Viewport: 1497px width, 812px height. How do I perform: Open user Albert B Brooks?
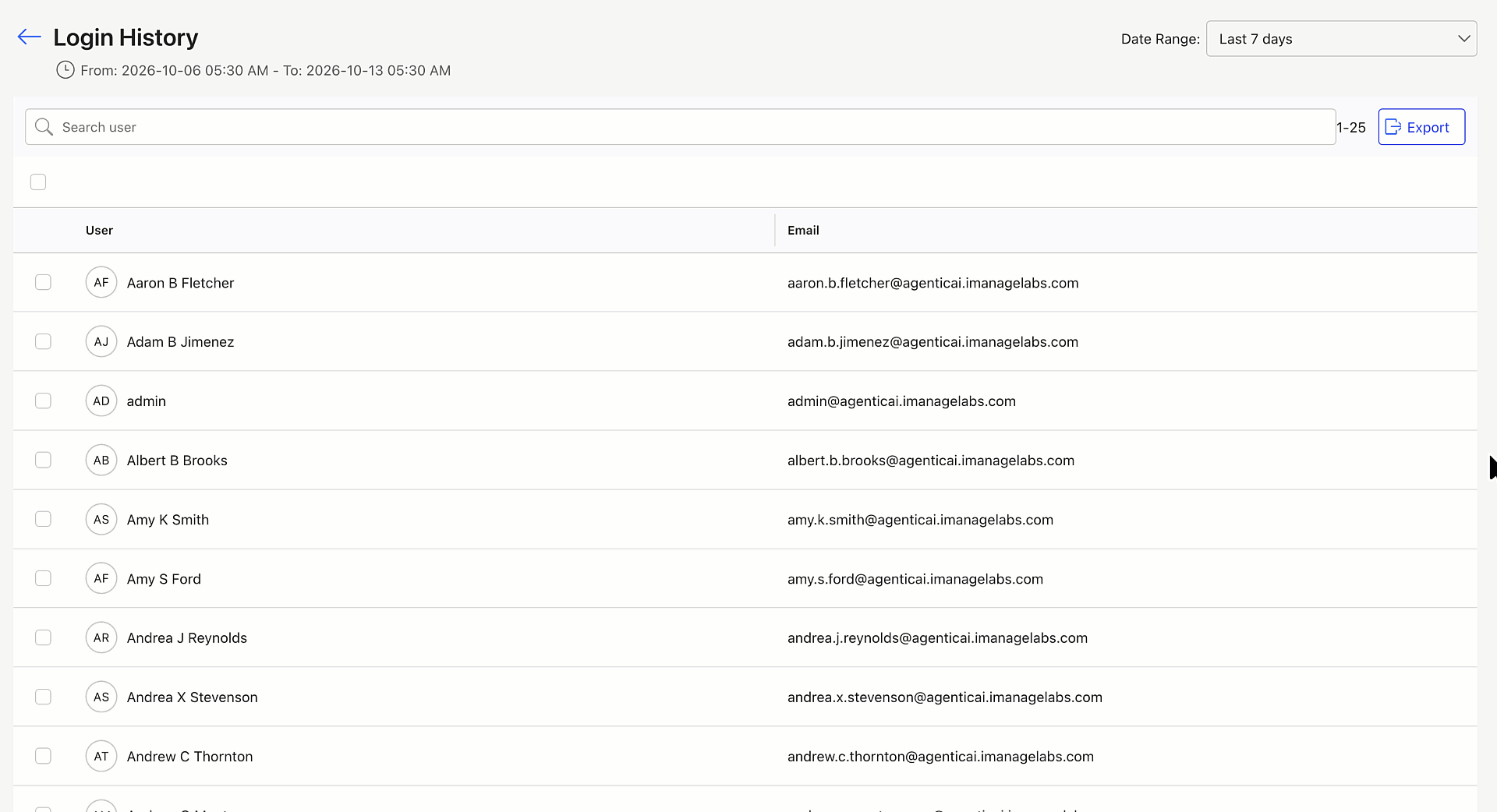pyautogui.click(x=177, y=461)
